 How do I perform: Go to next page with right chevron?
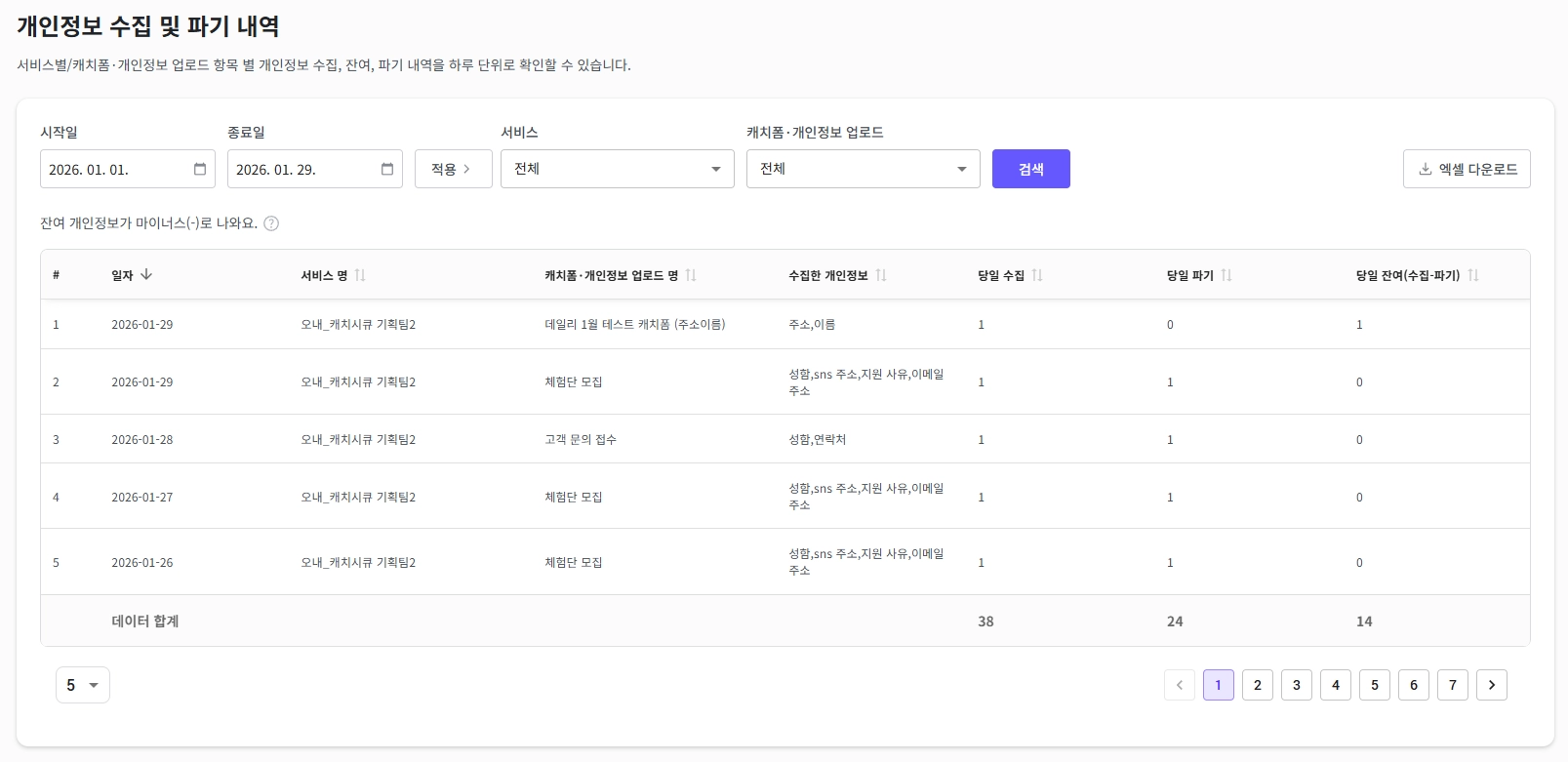(x=1492, y=685)
